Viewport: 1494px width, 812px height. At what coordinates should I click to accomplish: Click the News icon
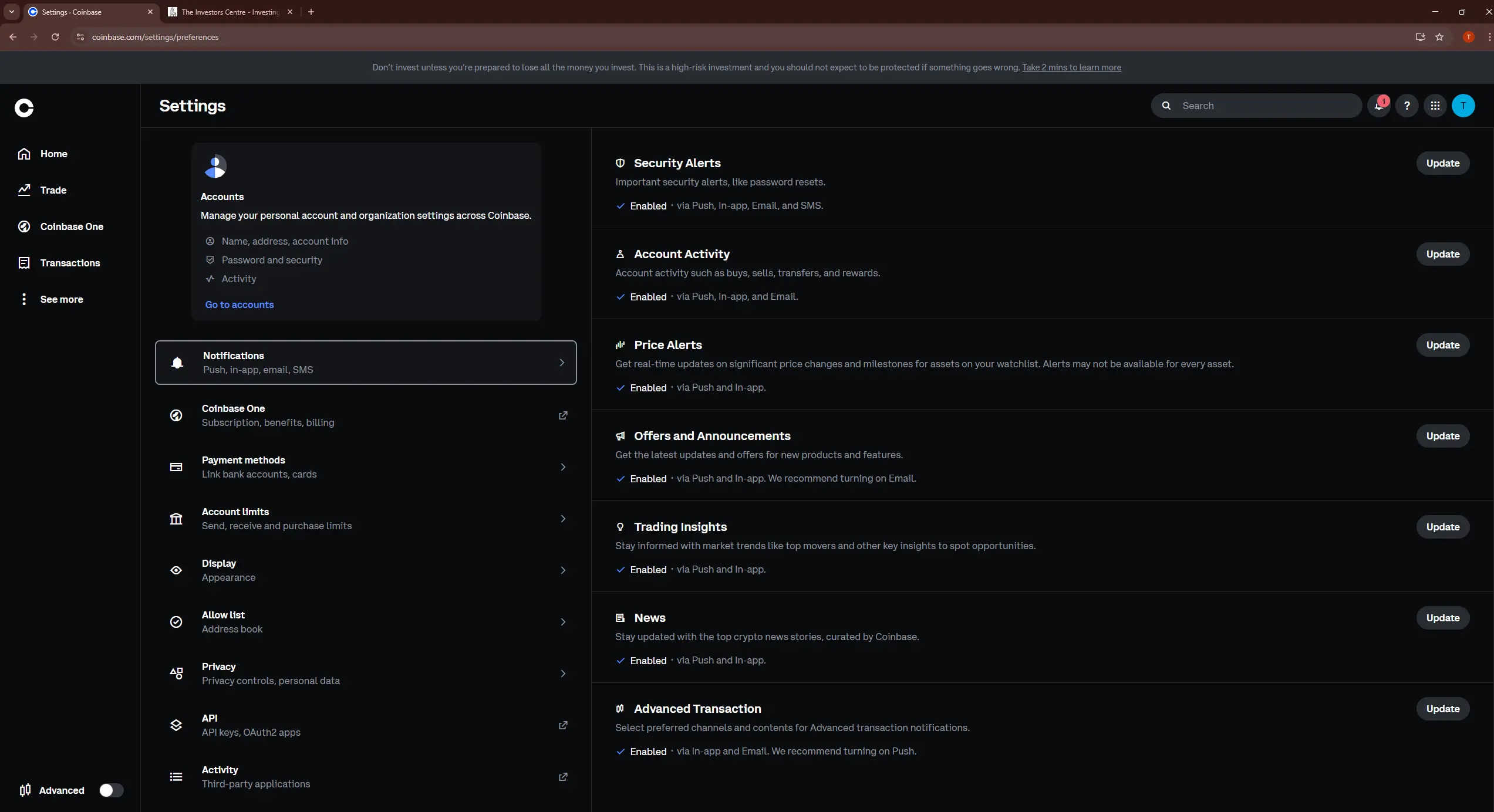pos(620,618)
